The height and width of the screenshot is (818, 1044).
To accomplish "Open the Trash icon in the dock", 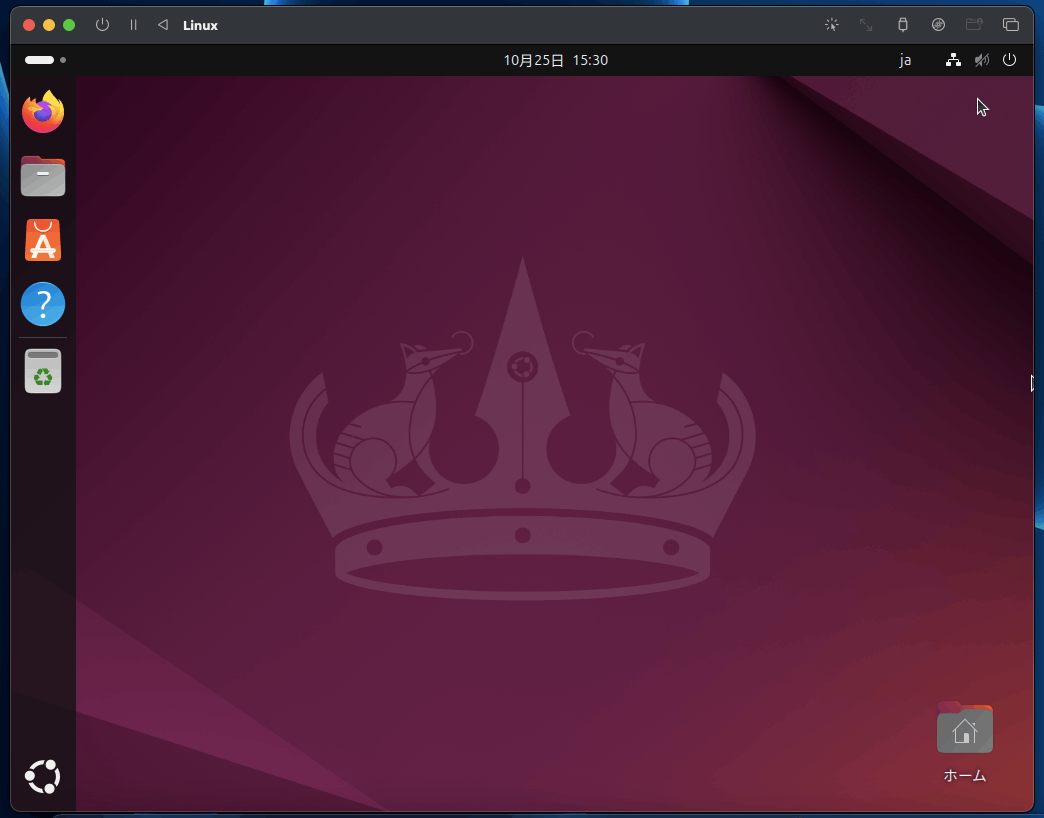I will click(43, 371).
